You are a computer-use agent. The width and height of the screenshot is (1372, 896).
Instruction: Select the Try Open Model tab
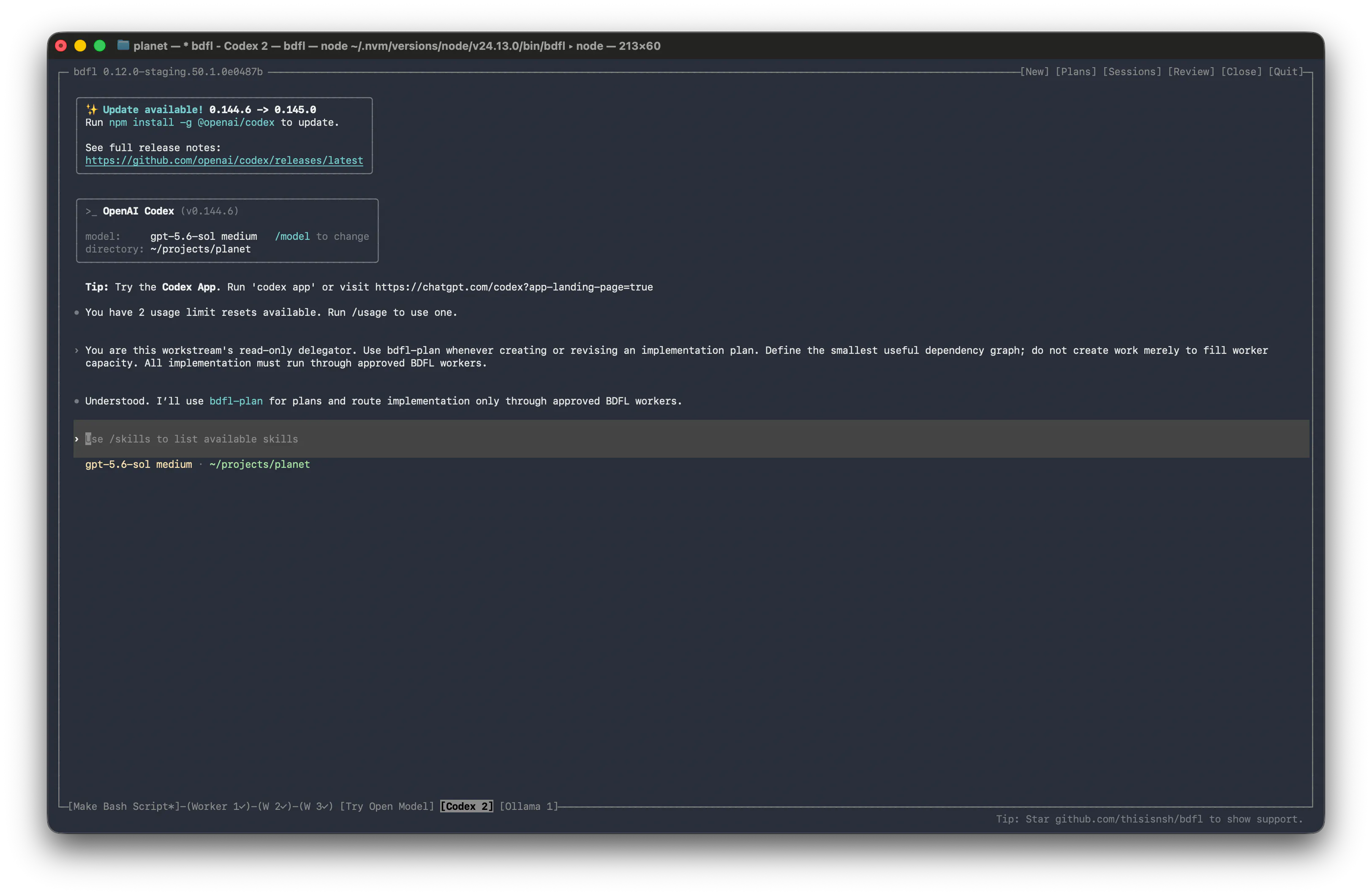pos(387,806)
